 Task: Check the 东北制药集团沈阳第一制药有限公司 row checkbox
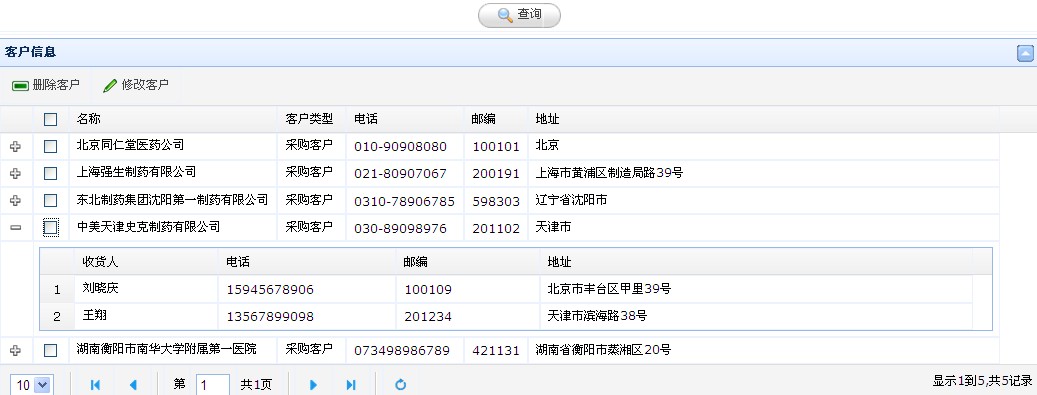pyautogui.click(x=50, y=200)
